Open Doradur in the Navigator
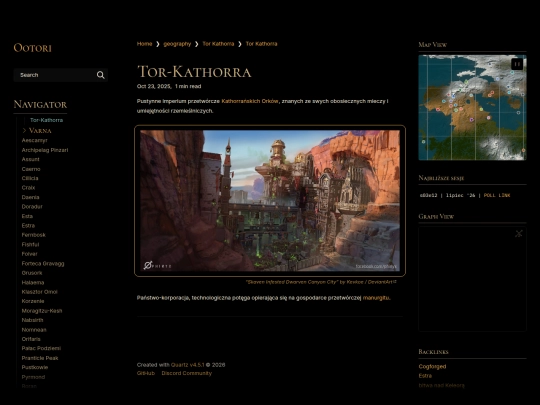 (32, 207)
